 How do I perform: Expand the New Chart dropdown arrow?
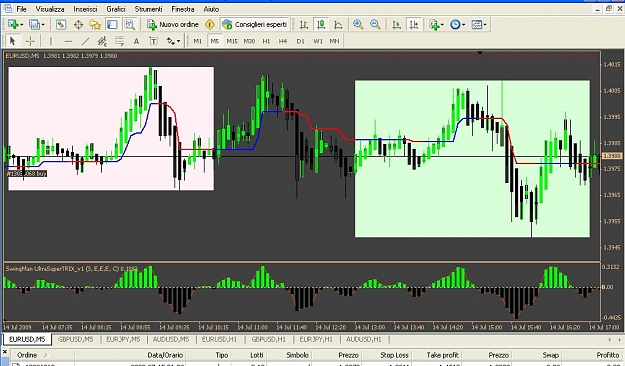pyautogui.click(x=22, y=25)
